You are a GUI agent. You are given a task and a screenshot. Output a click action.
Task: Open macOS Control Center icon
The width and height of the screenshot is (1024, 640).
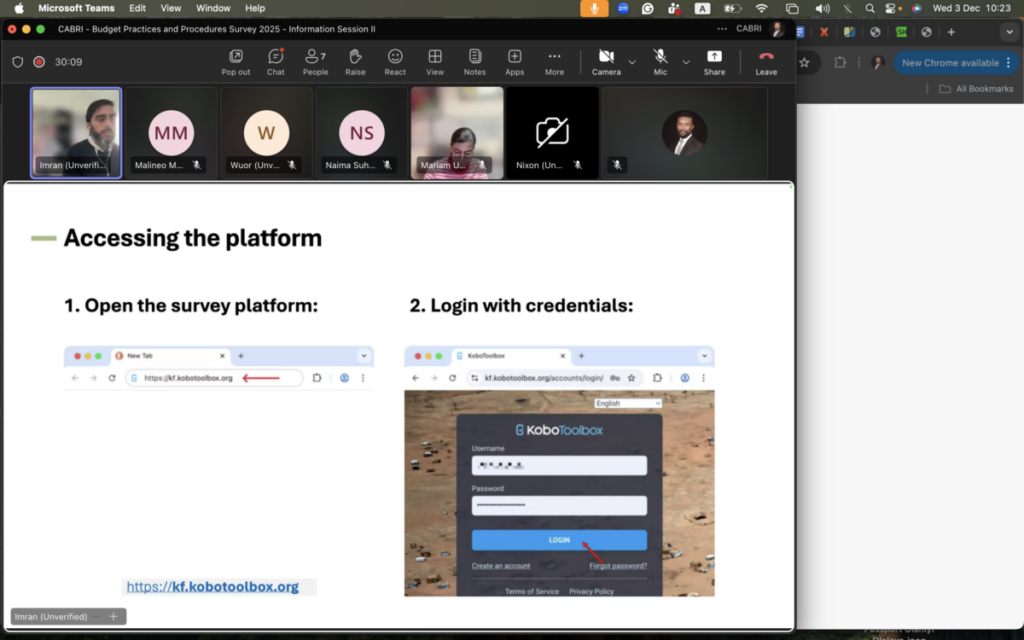point(891,8)
